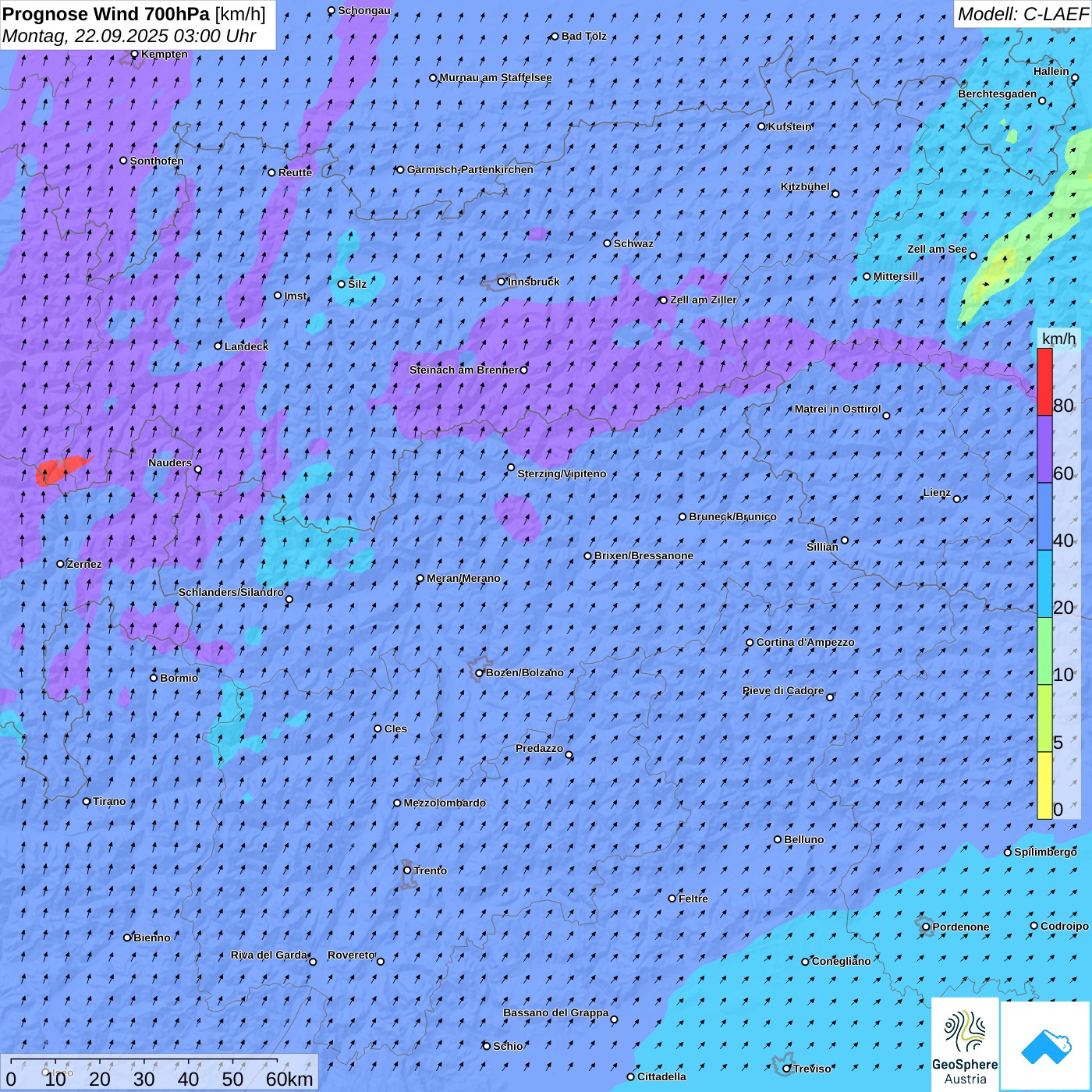Click the Pordenone city label
This screenshot has height=1092, width=1092.
point(961,927)
